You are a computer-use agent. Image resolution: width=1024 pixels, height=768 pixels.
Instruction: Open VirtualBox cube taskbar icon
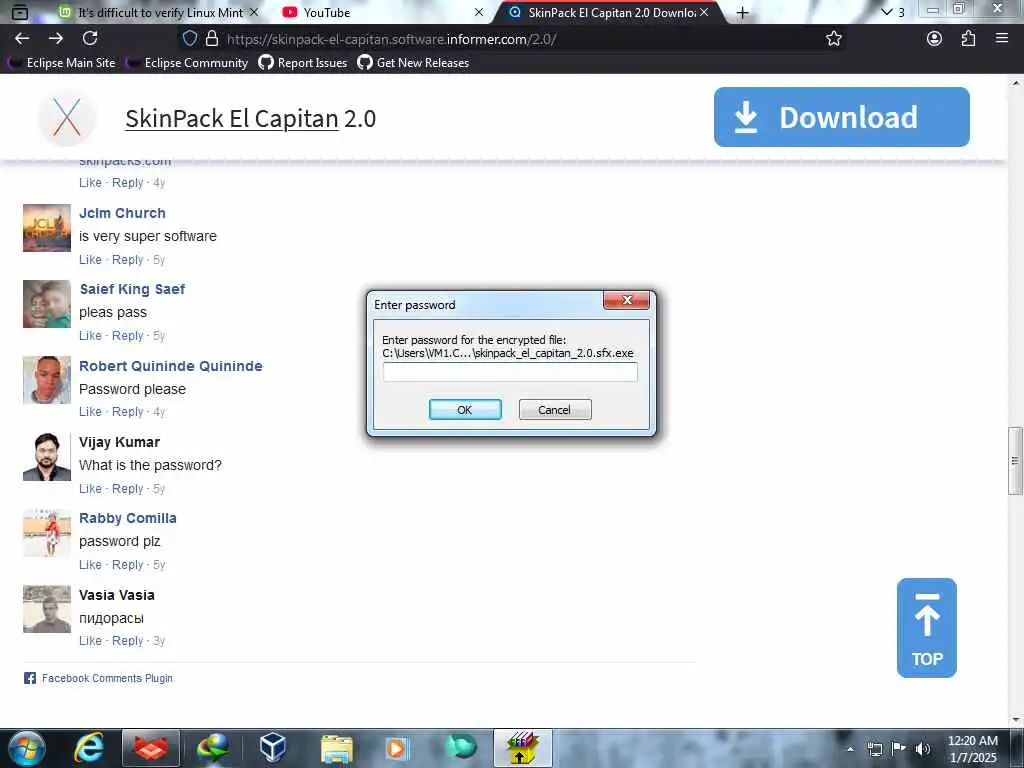tap(272, 748)
